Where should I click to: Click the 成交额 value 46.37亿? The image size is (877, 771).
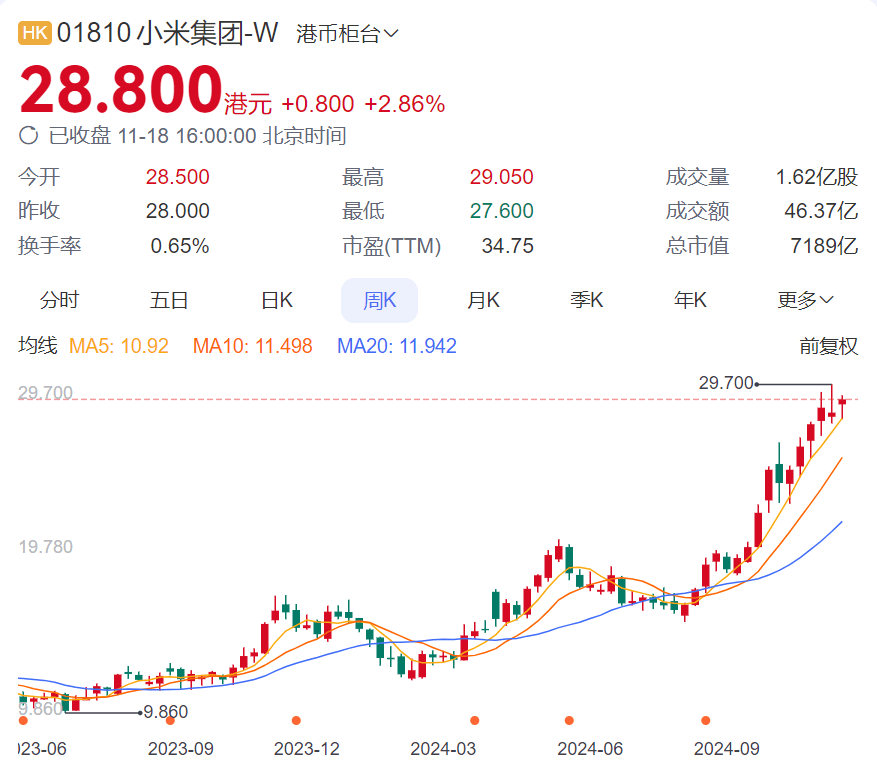click(821, 211)
